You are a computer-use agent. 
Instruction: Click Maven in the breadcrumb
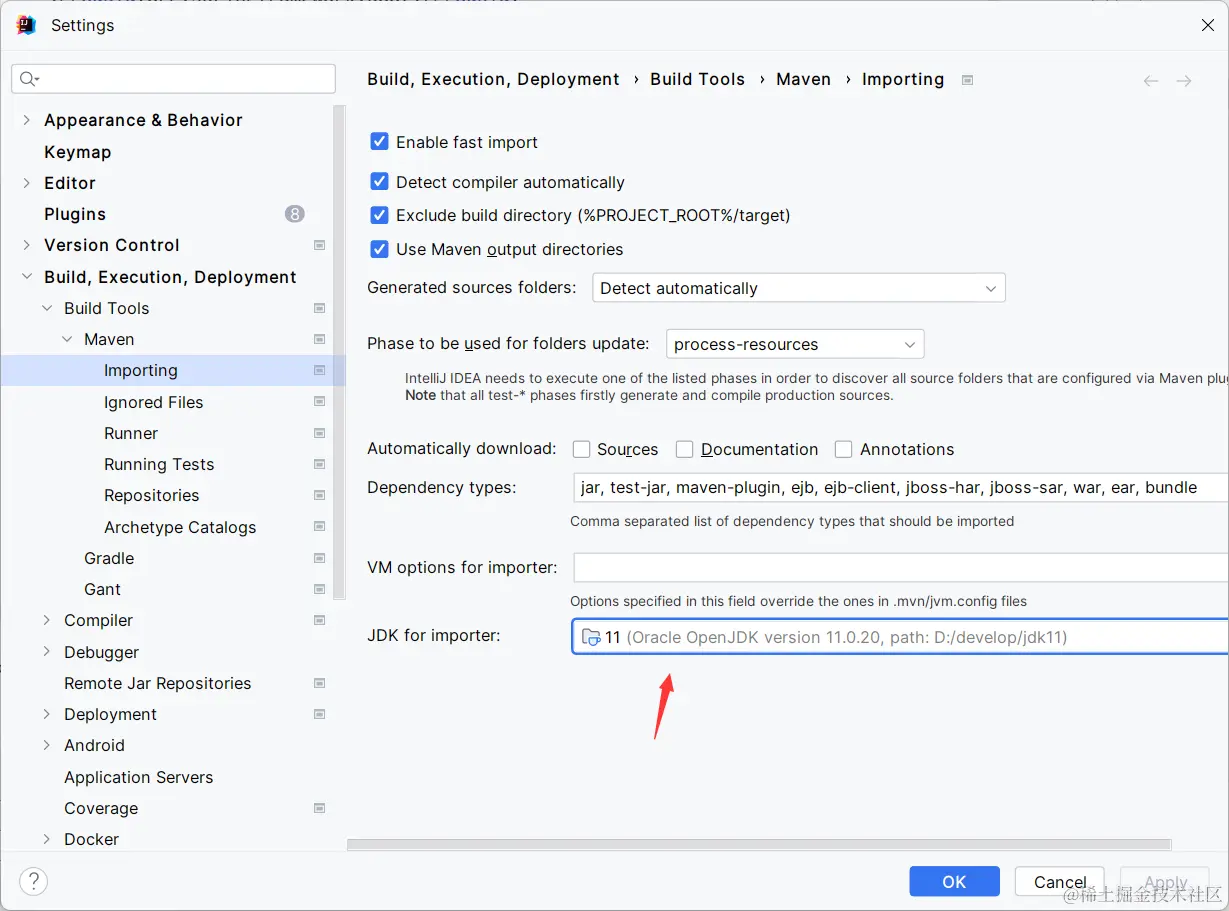[x=804, y=79]
